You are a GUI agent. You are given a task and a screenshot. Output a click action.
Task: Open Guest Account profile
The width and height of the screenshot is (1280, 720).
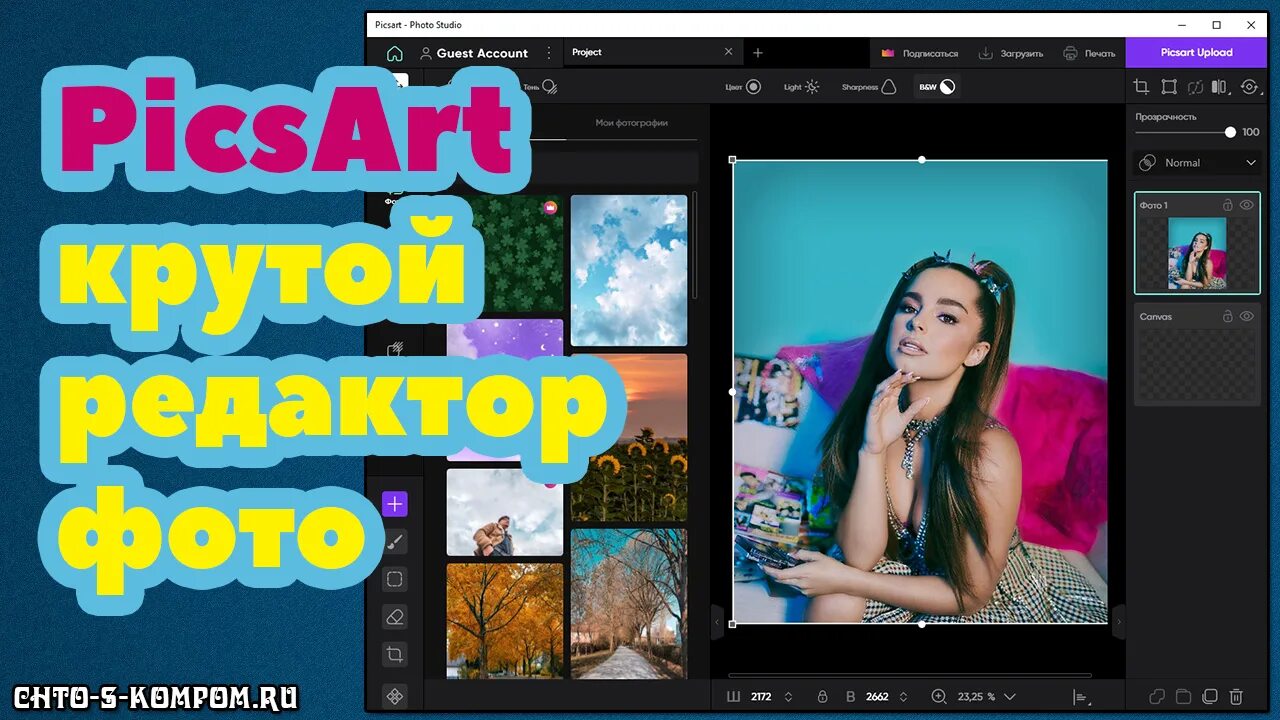(x=473, y=53)
